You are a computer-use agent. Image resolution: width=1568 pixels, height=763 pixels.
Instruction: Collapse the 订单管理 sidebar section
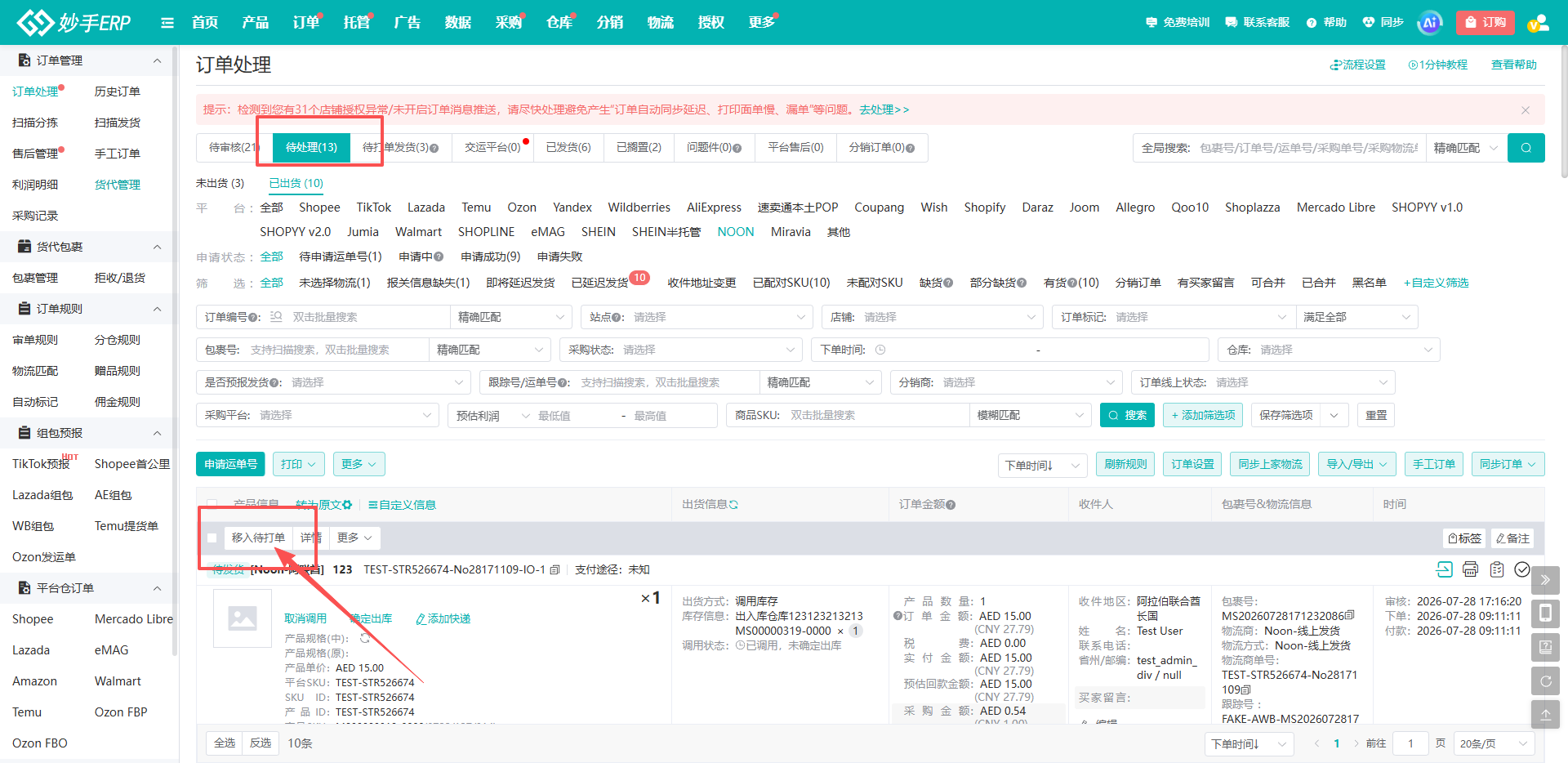158,60
